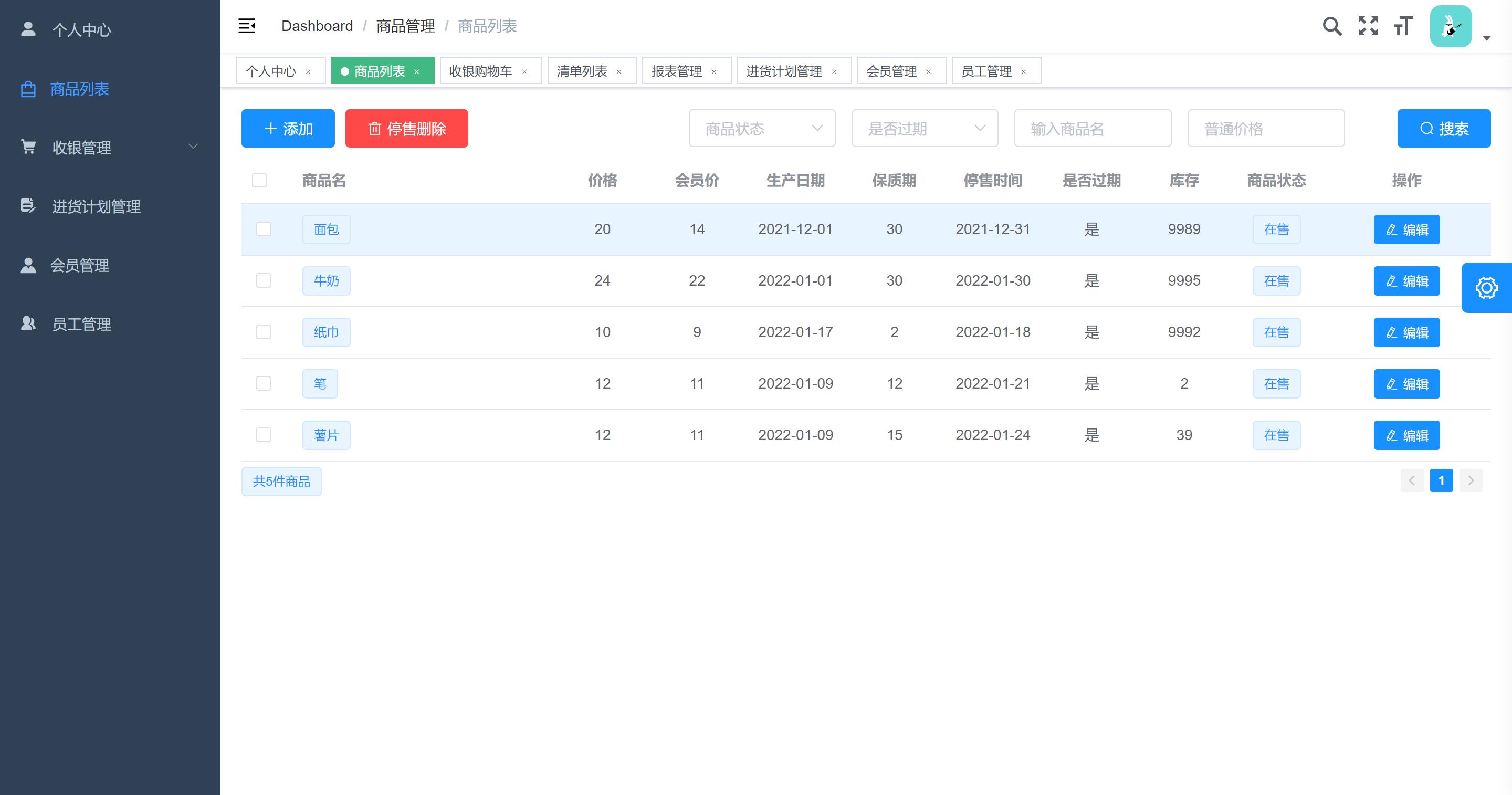Check the checkbox on the 面包 row

263,229
